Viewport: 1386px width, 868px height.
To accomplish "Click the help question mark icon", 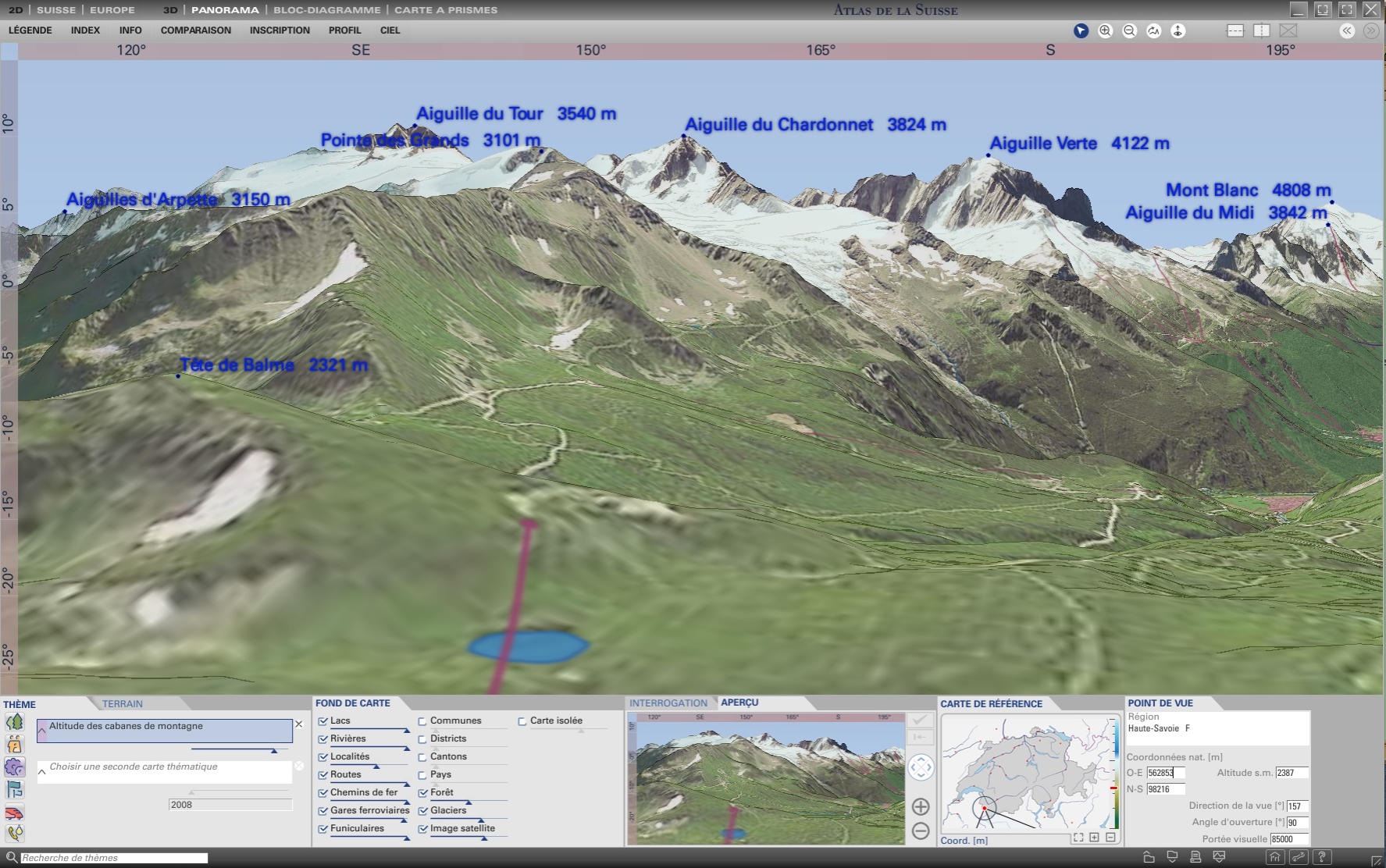I will point(1321,857).
